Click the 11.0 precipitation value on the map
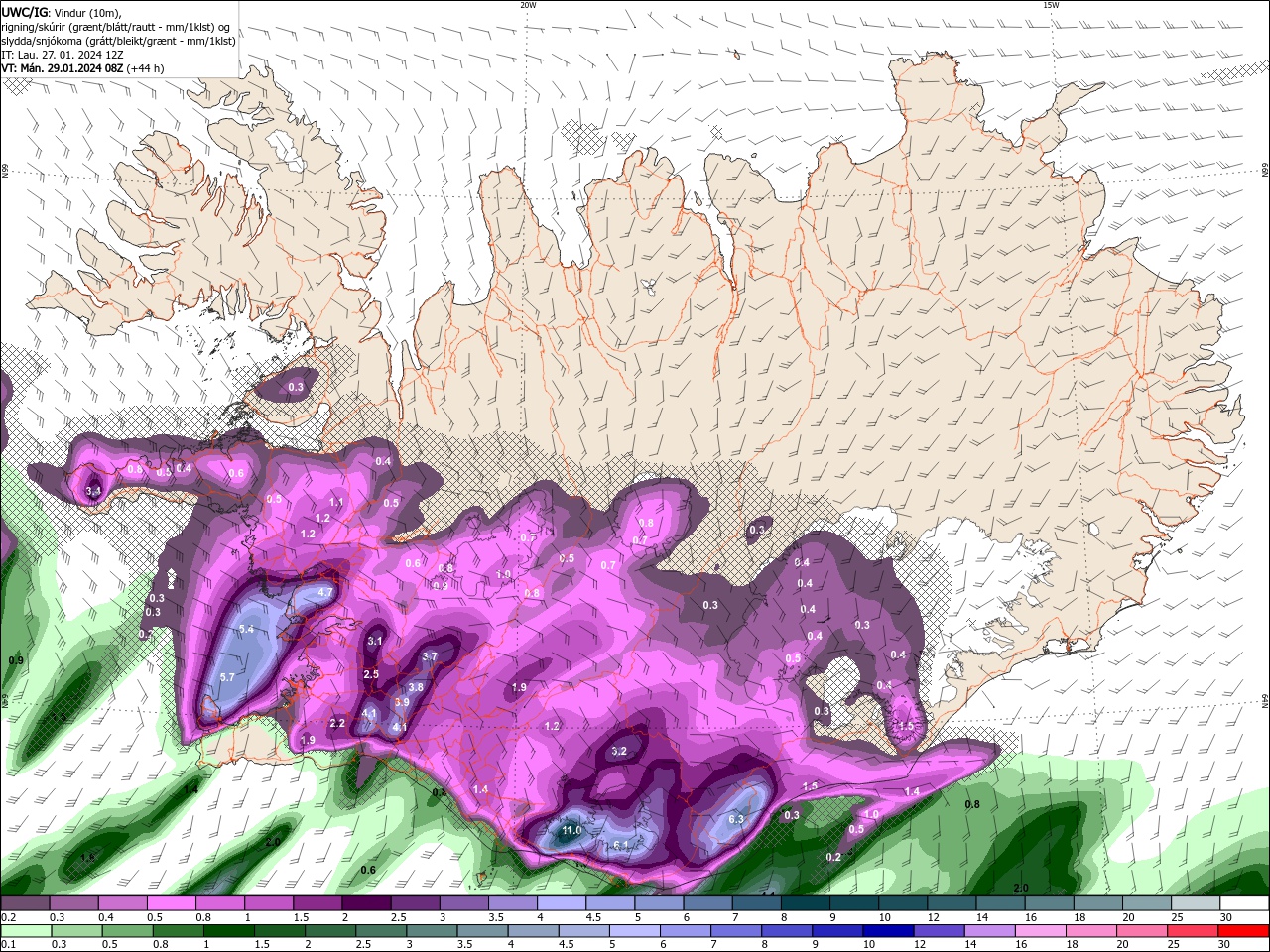This screenshot has height=952, width=1270. 571,830
